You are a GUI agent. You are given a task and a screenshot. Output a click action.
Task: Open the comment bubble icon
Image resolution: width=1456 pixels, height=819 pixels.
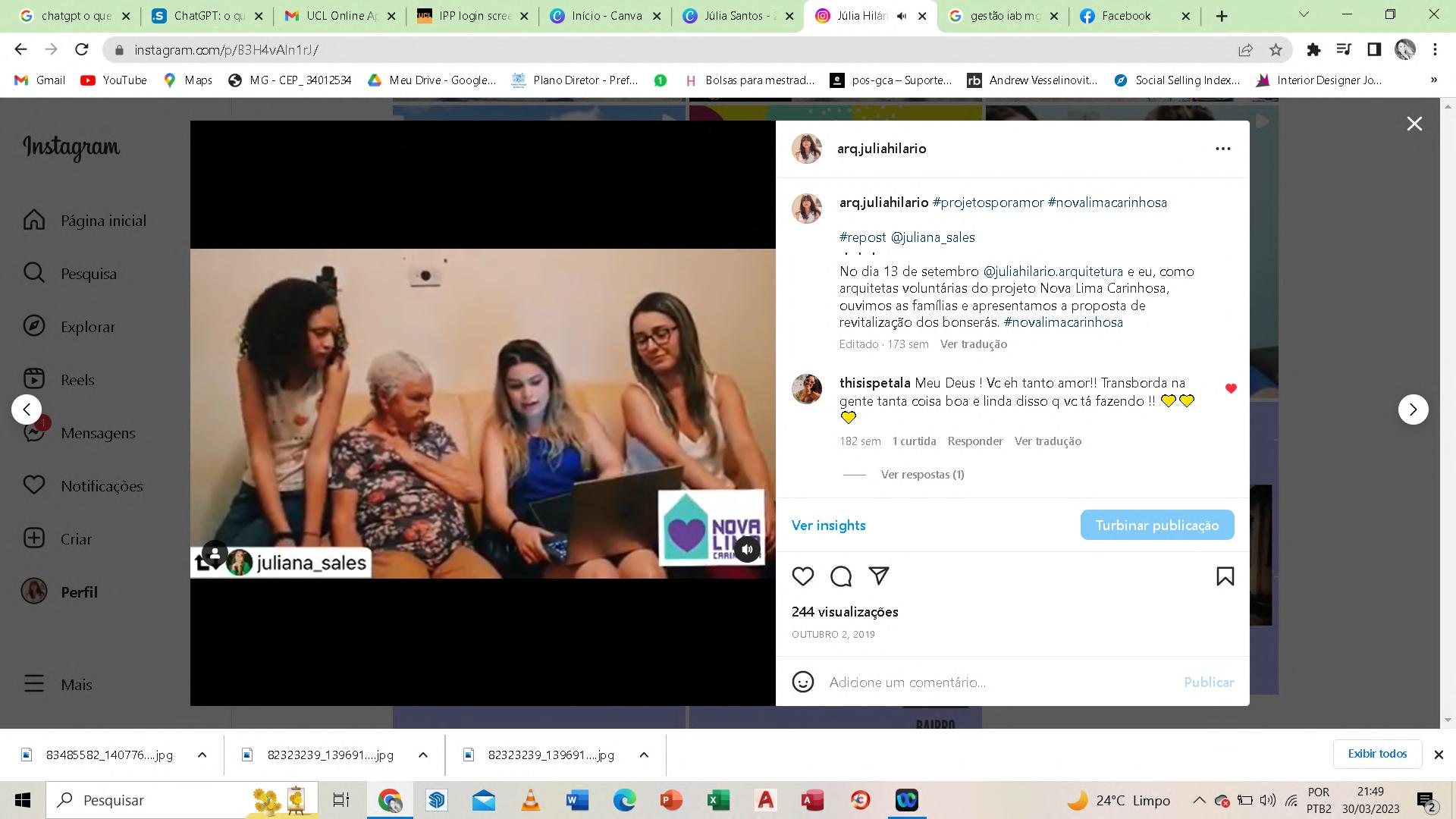point(840,577)
